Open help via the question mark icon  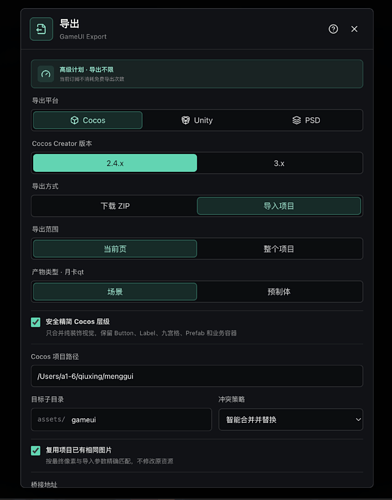pos(333,29)
